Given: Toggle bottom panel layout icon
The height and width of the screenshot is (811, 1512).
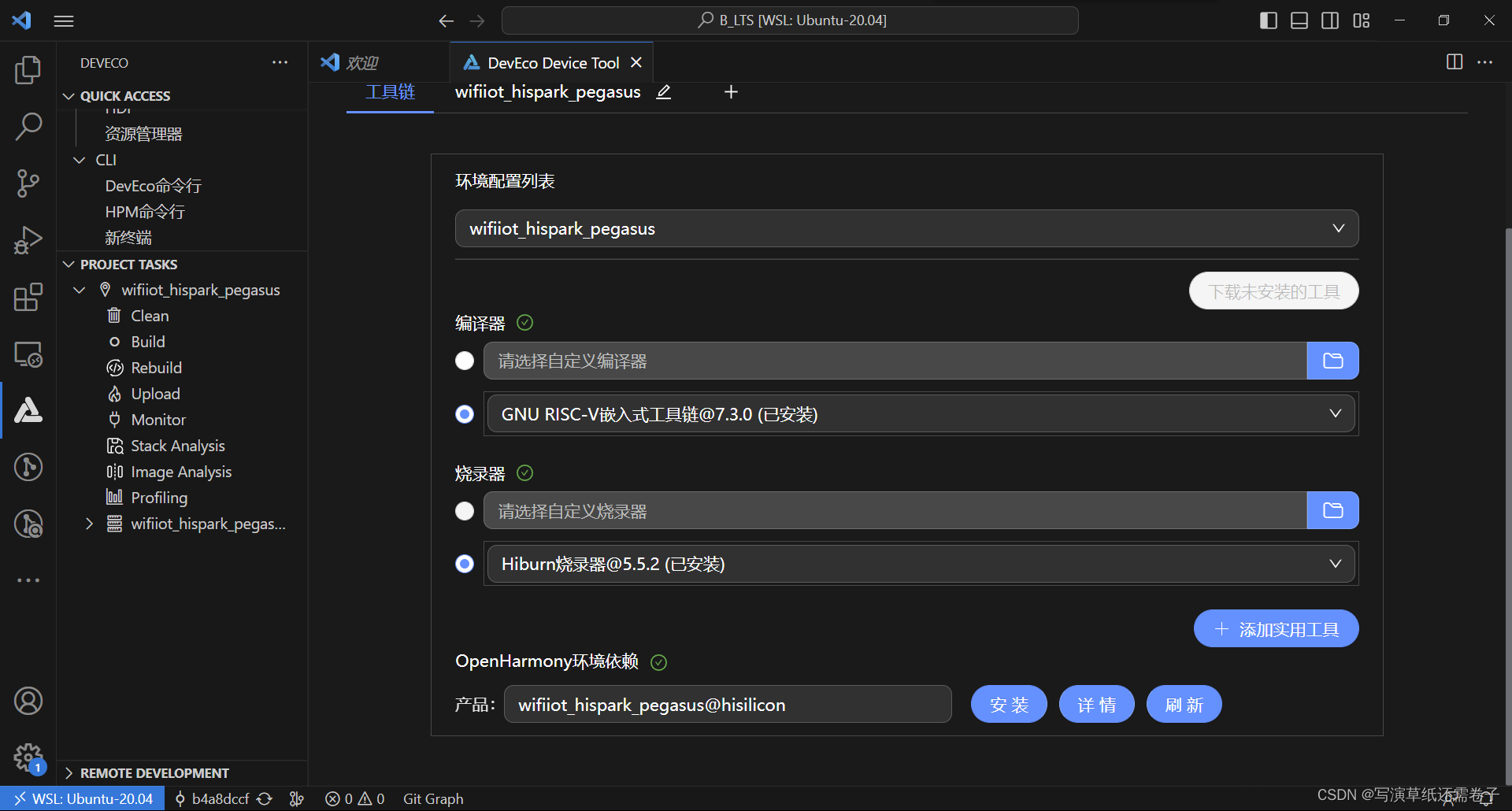Looking at the screenshot, I should pos(1299,20).
